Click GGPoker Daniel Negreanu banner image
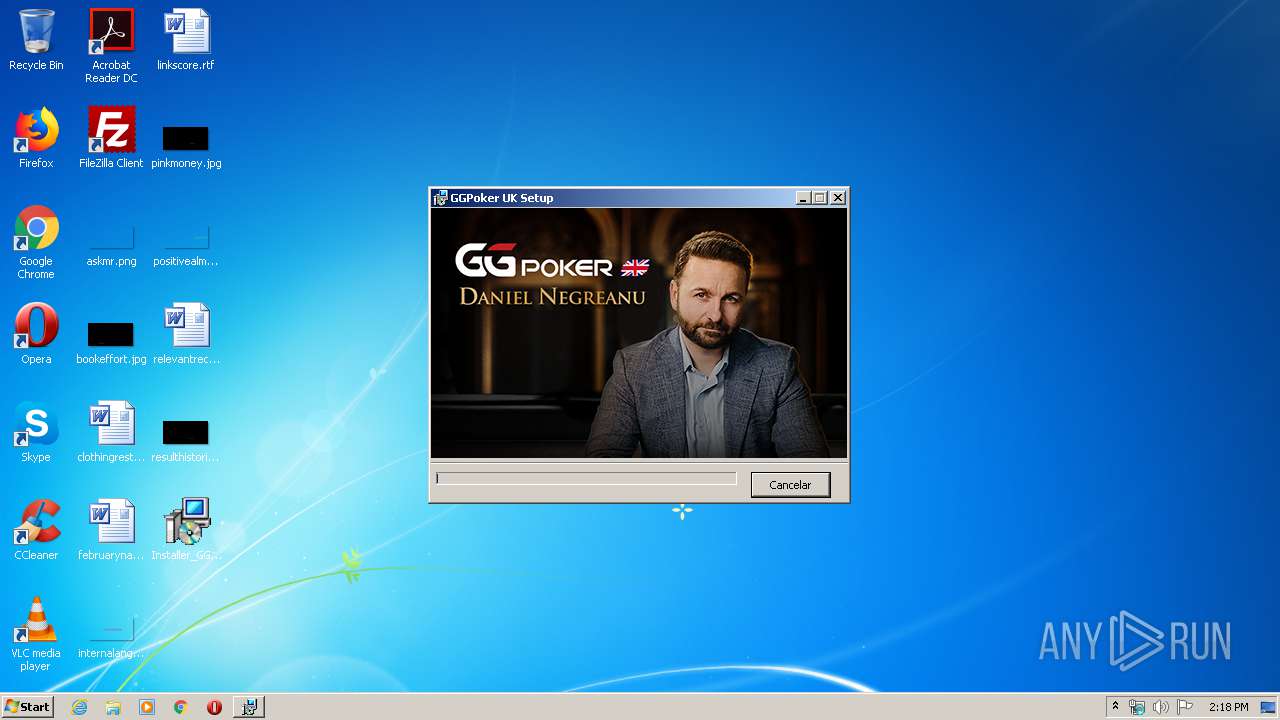This screenshot has height=720, width=1280. (x=639, y=333)
